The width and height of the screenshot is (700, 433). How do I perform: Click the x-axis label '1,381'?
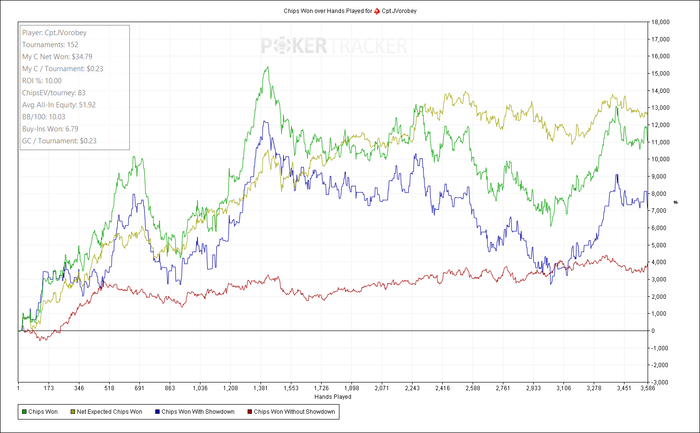point(260,388)
